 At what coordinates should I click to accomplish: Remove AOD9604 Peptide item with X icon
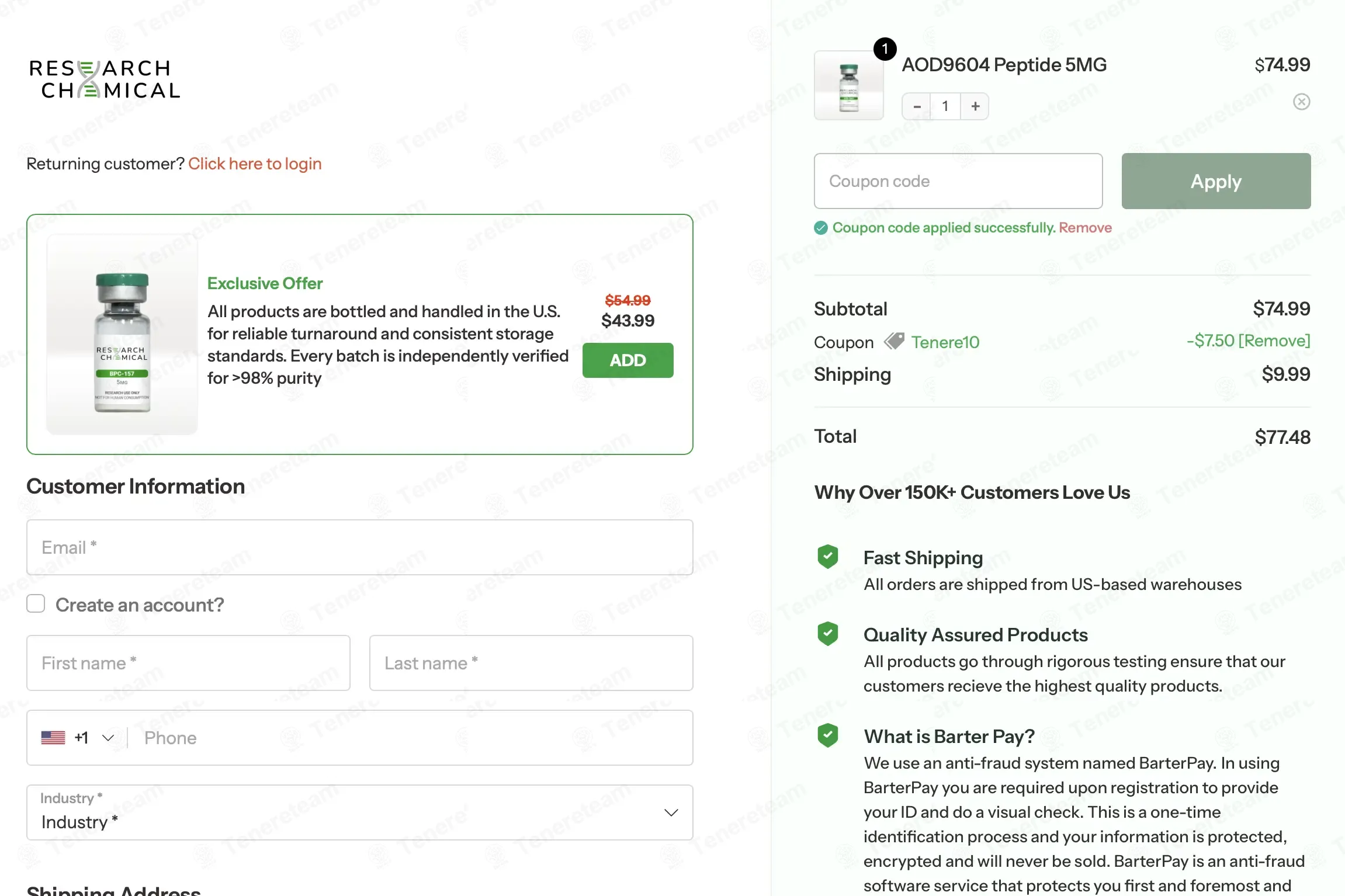coord(1301,102)
